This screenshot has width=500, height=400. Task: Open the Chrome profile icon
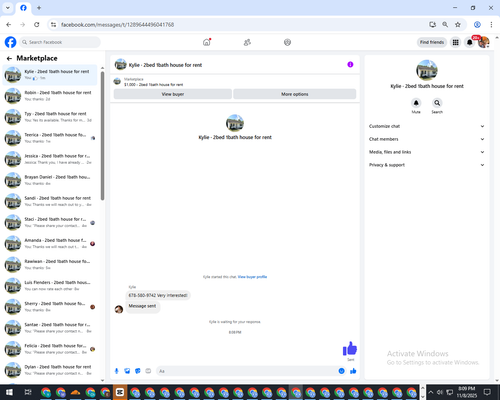coord(477,25)
